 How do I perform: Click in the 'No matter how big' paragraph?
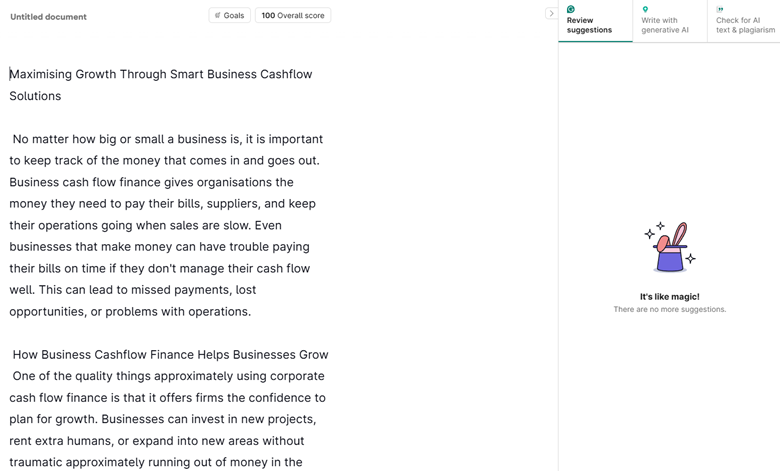167,139
